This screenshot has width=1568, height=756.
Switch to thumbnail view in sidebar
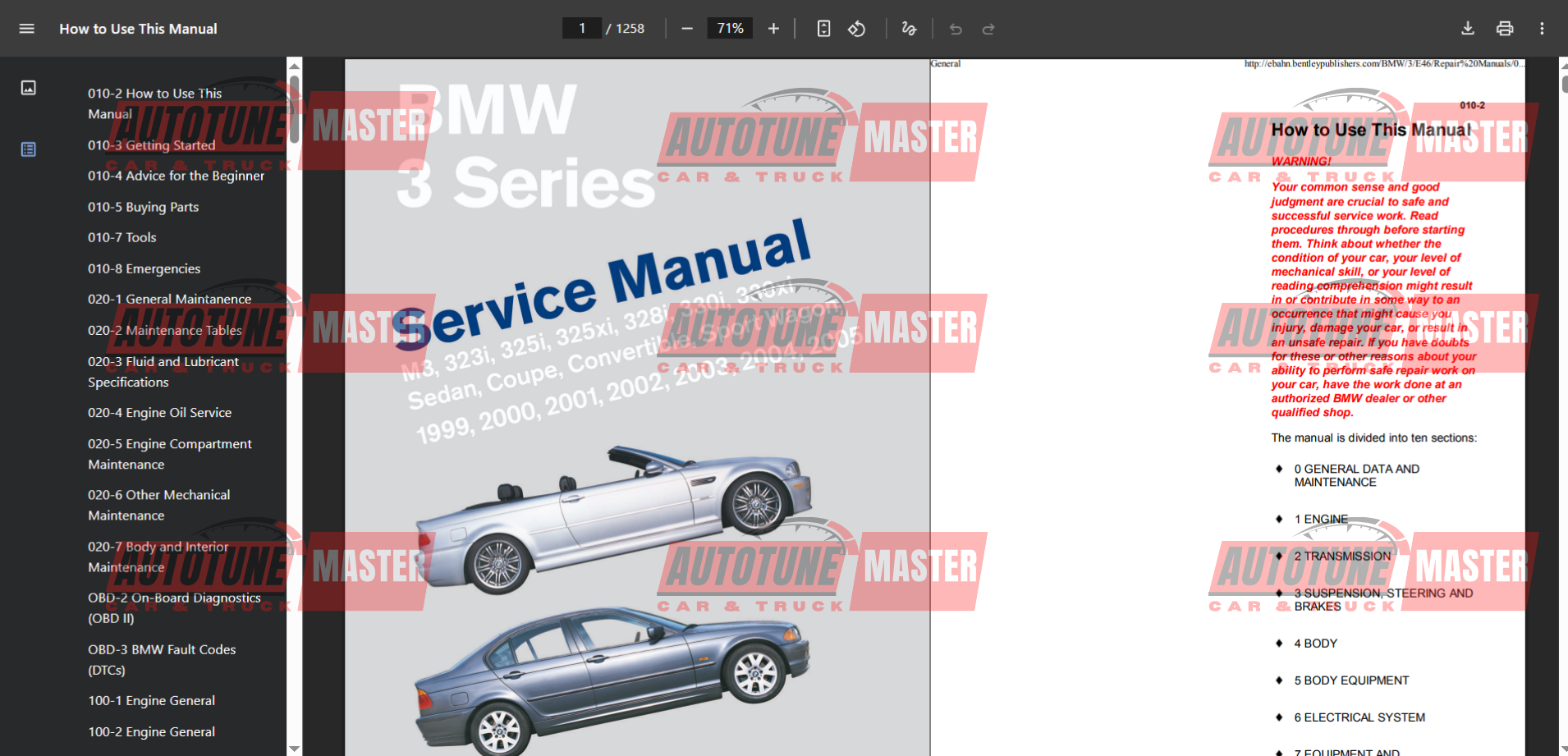tap(29, 88)
